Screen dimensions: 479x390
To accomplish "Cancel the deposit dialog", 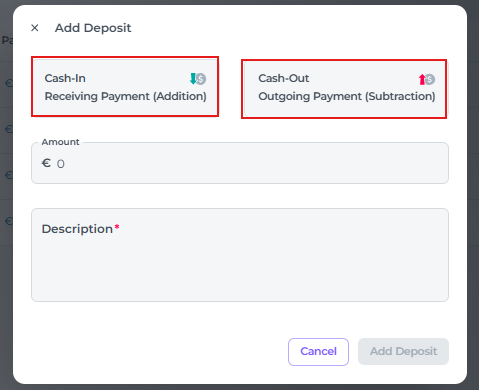I will (x=318, y=352).
